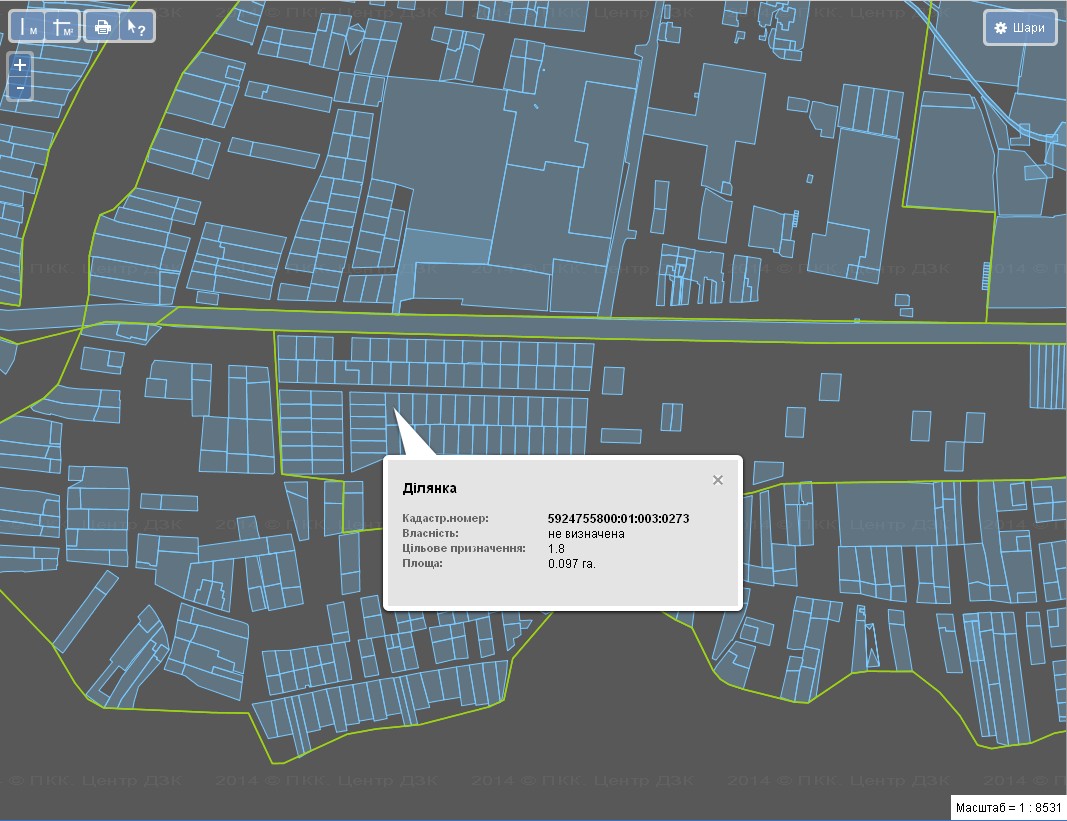This screenshot has height=821, width=1067.
Task: Activate the area measurement tool
Action: [x=63, y=27]
